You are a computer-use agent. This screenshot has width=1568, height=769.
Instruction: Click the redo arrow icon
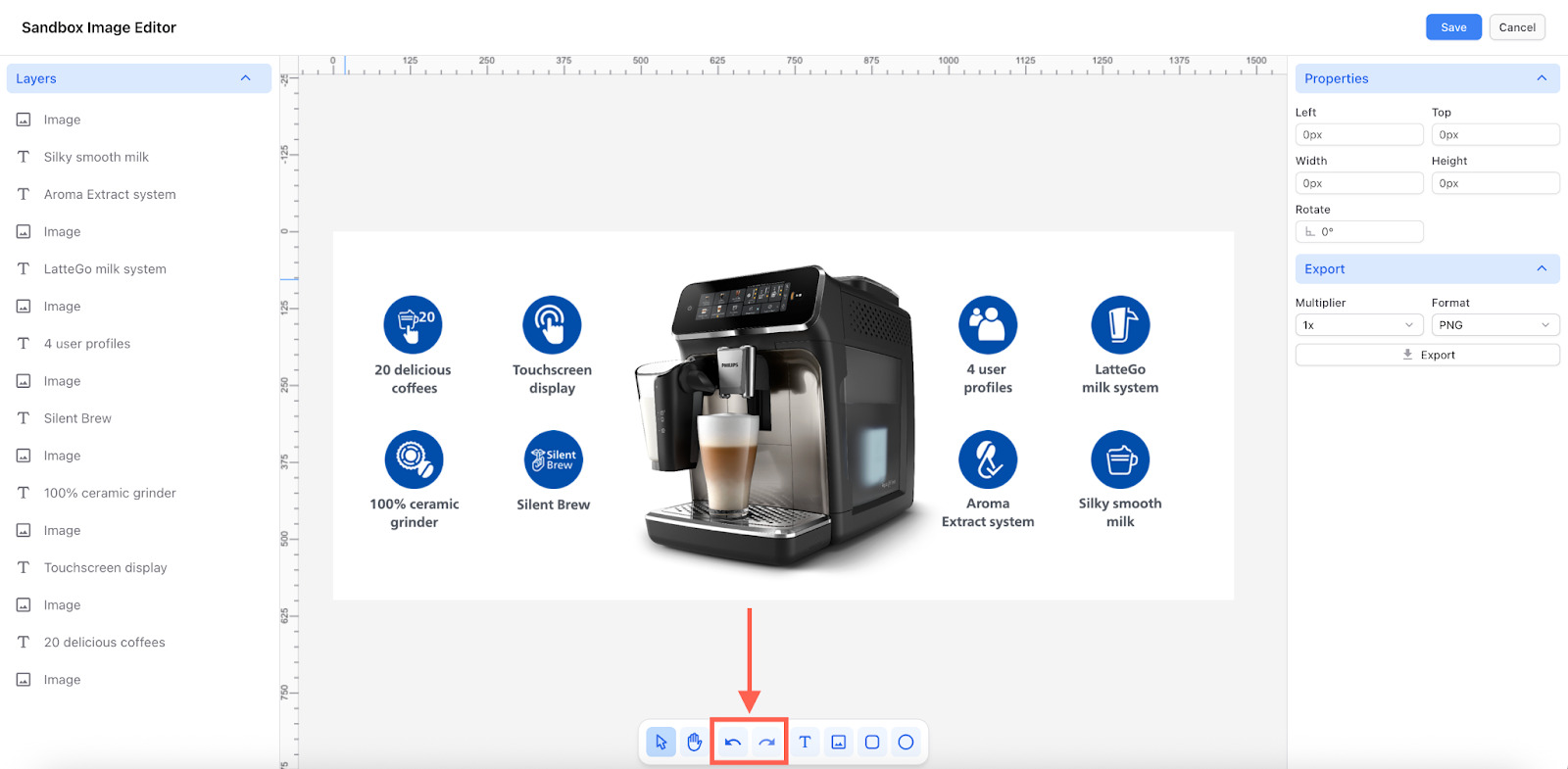point(766,743)
